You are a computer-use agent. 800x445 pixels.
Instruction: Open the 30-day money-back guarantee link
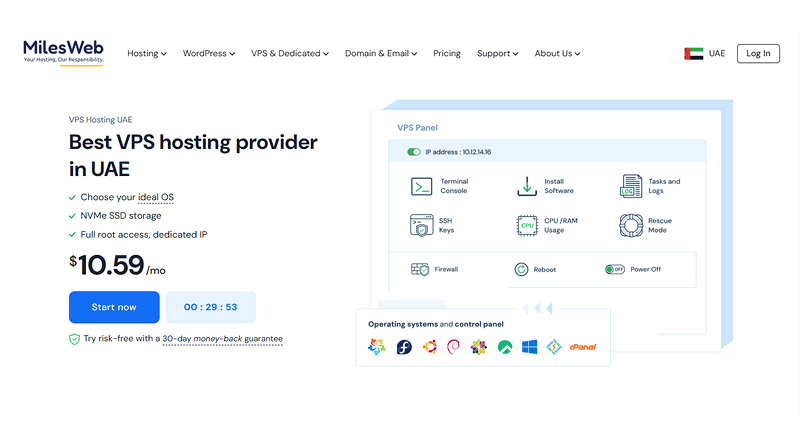(x=222, y=339)
